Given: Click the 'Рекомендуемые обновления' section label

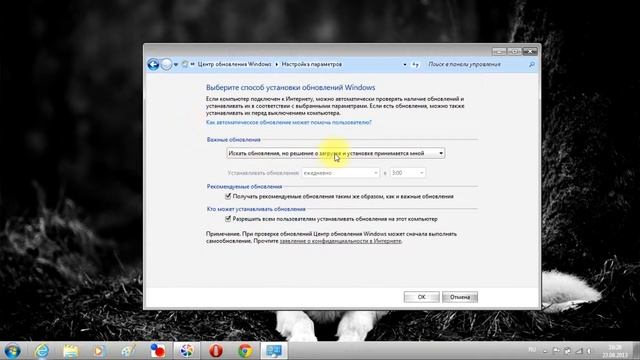Looking at the screenshot, I should tap(244, 187).
